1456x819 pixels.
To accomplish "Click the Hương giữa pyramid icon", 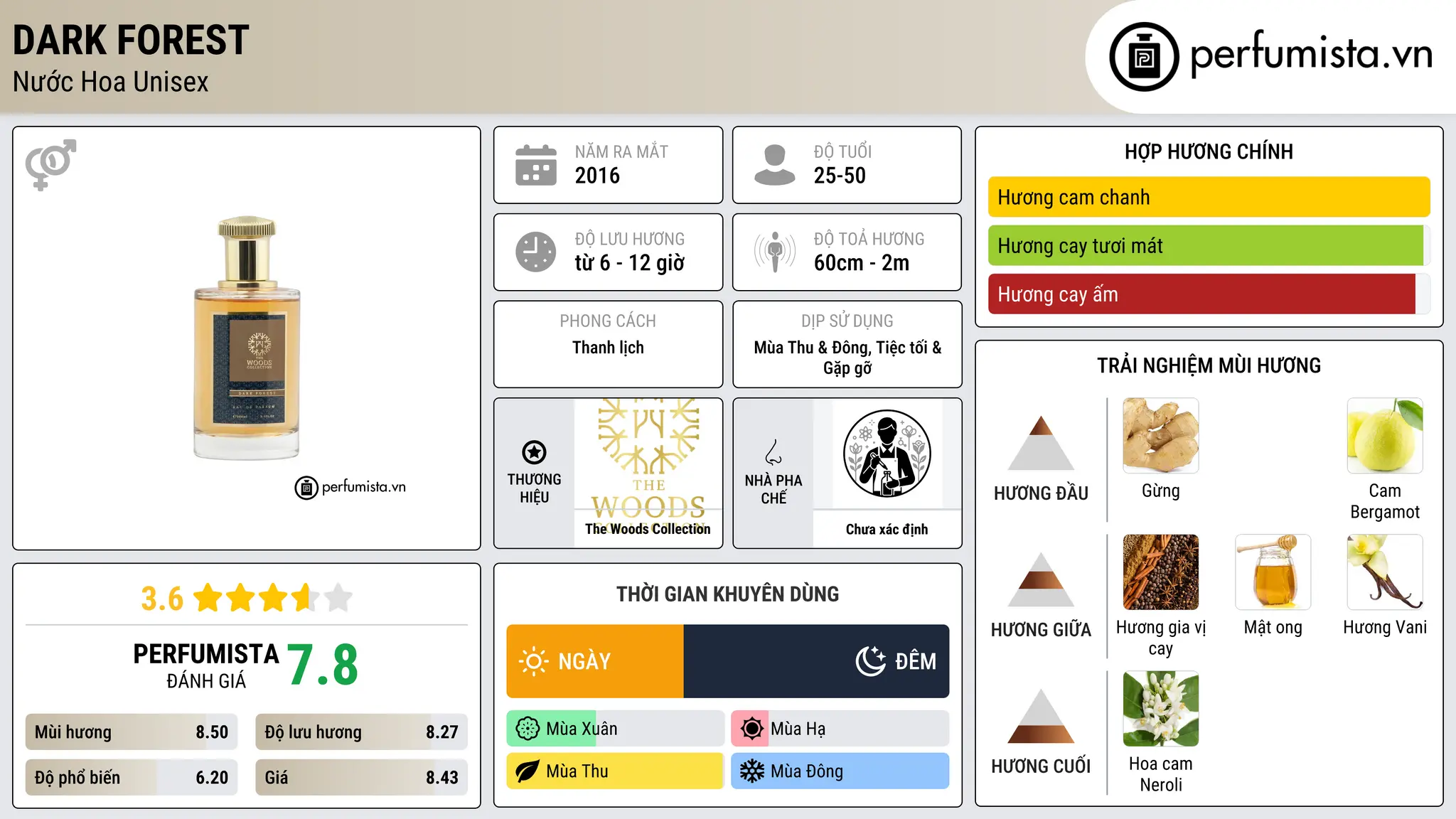I will [x=1041, y=579].
